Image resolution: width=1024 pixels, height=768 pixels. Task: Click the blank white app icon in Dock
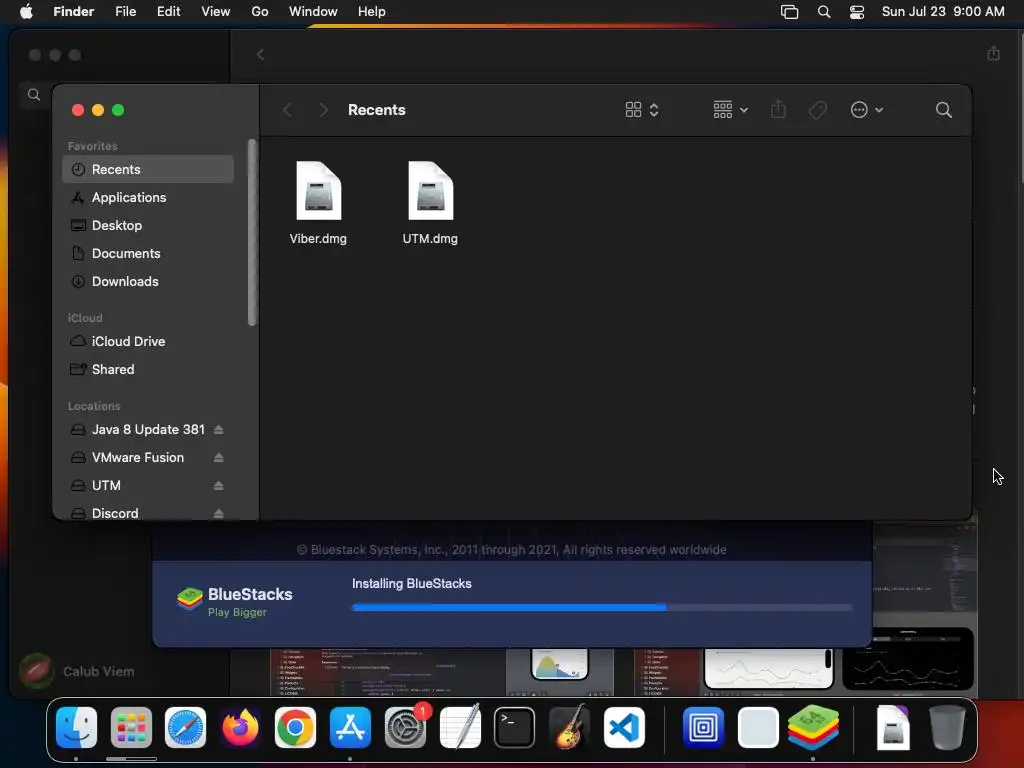[x=758, y=728]
